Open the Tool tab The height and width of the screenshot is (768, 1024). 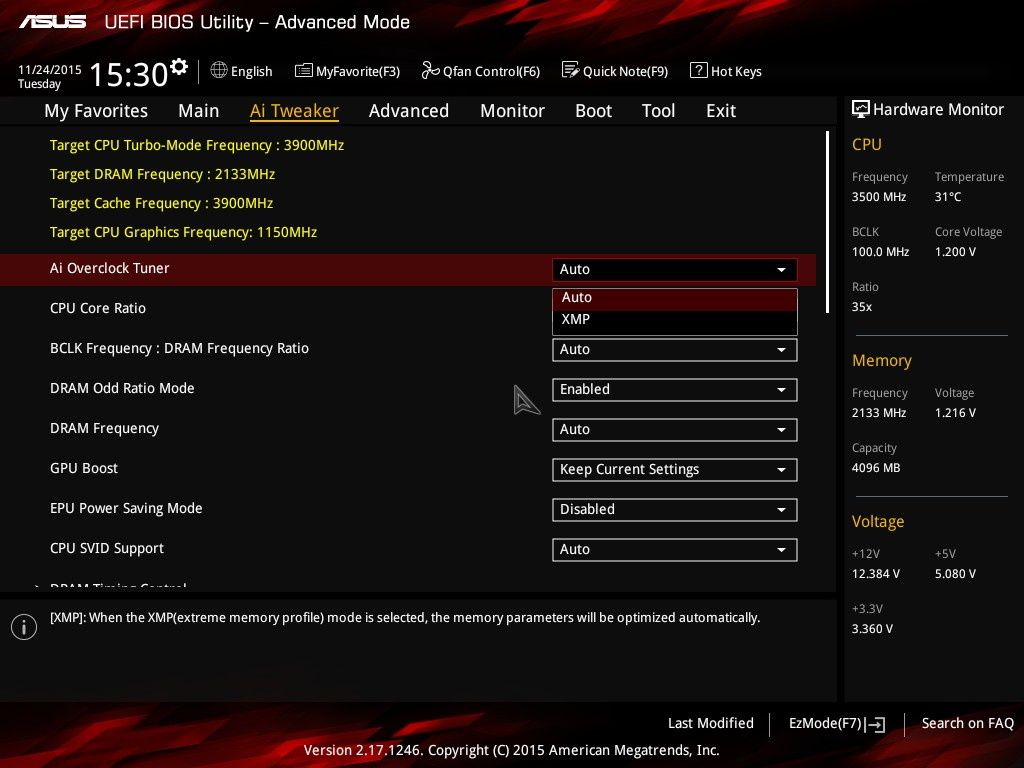658,111
